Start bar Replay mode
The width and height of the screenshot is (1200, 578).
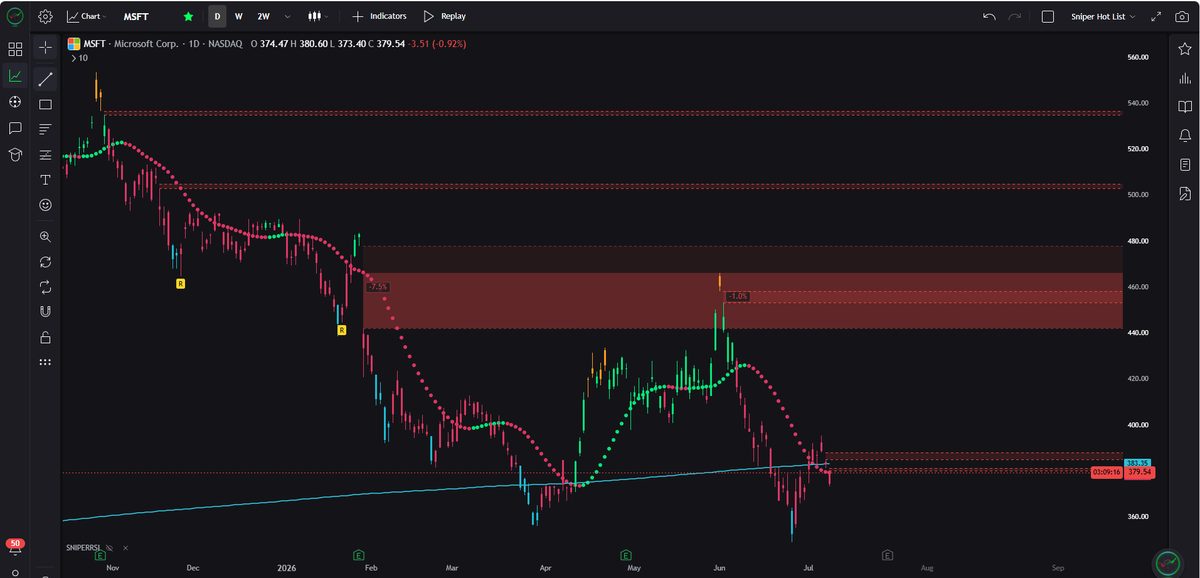pos(444,17)
